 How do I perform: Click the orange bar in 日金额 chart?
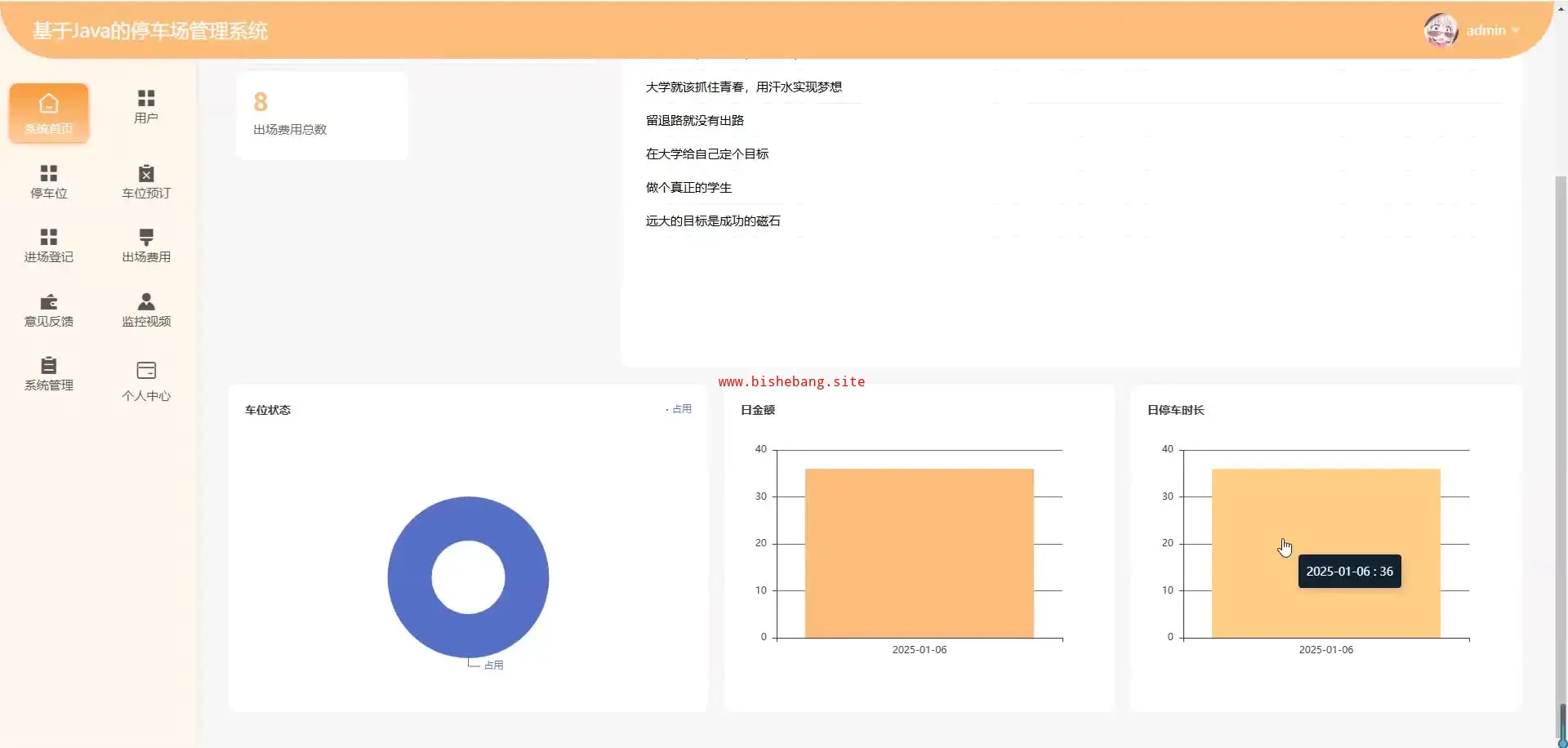pyautogui.click(x=920, y=553)
